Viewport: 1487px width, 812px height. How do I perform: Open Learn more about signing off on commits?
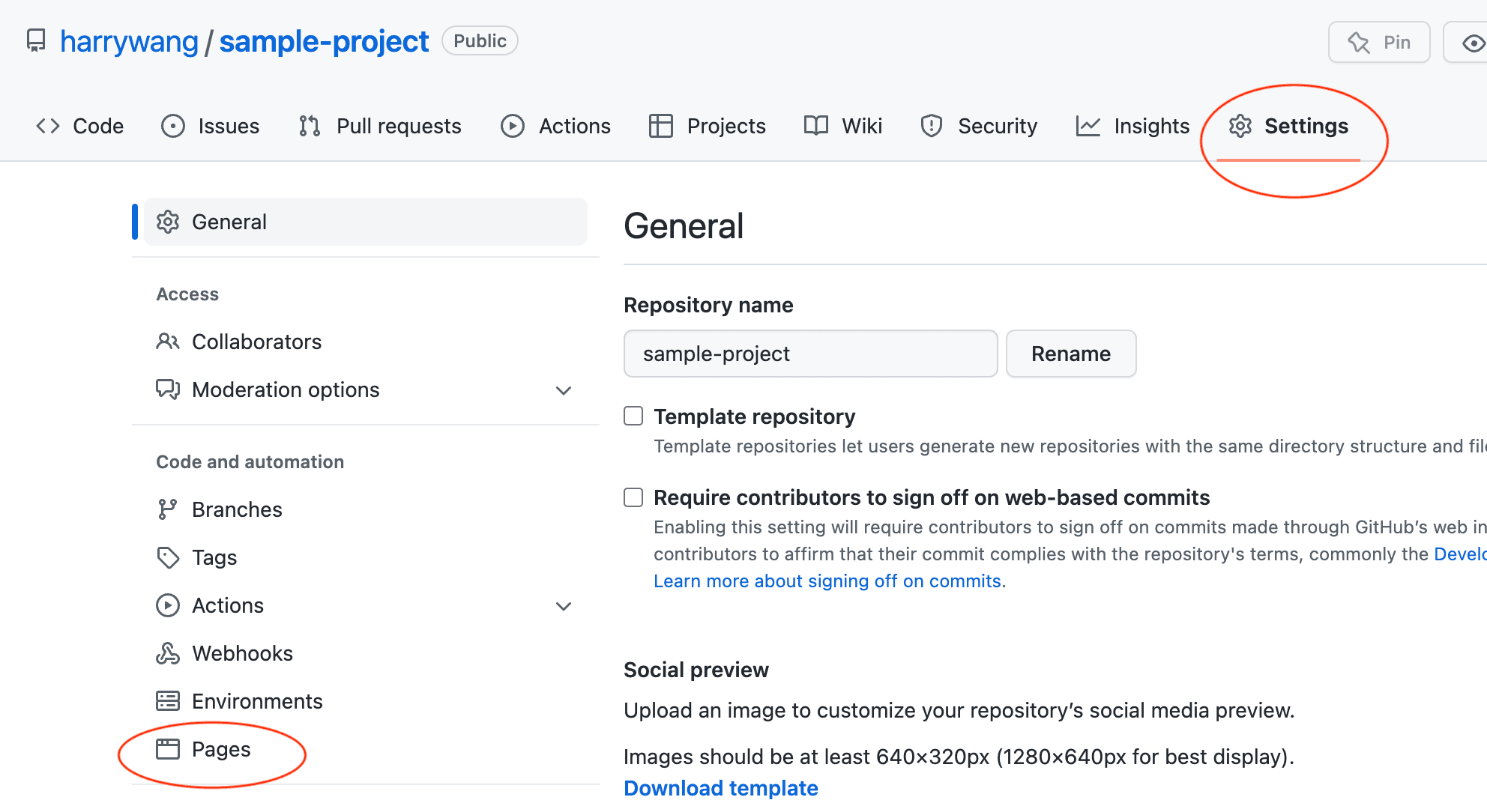[827, 581]
